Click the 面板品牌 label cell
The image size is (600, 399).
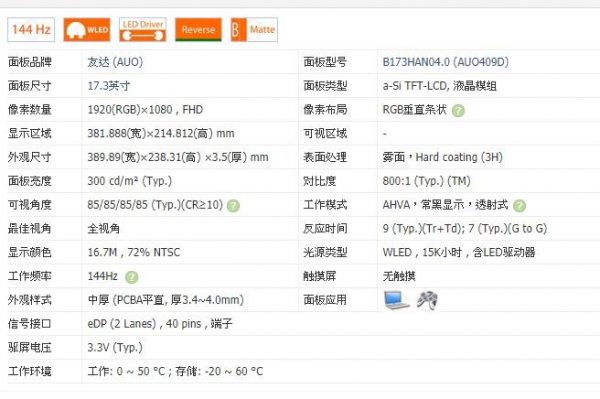click(x=29, y=62)
